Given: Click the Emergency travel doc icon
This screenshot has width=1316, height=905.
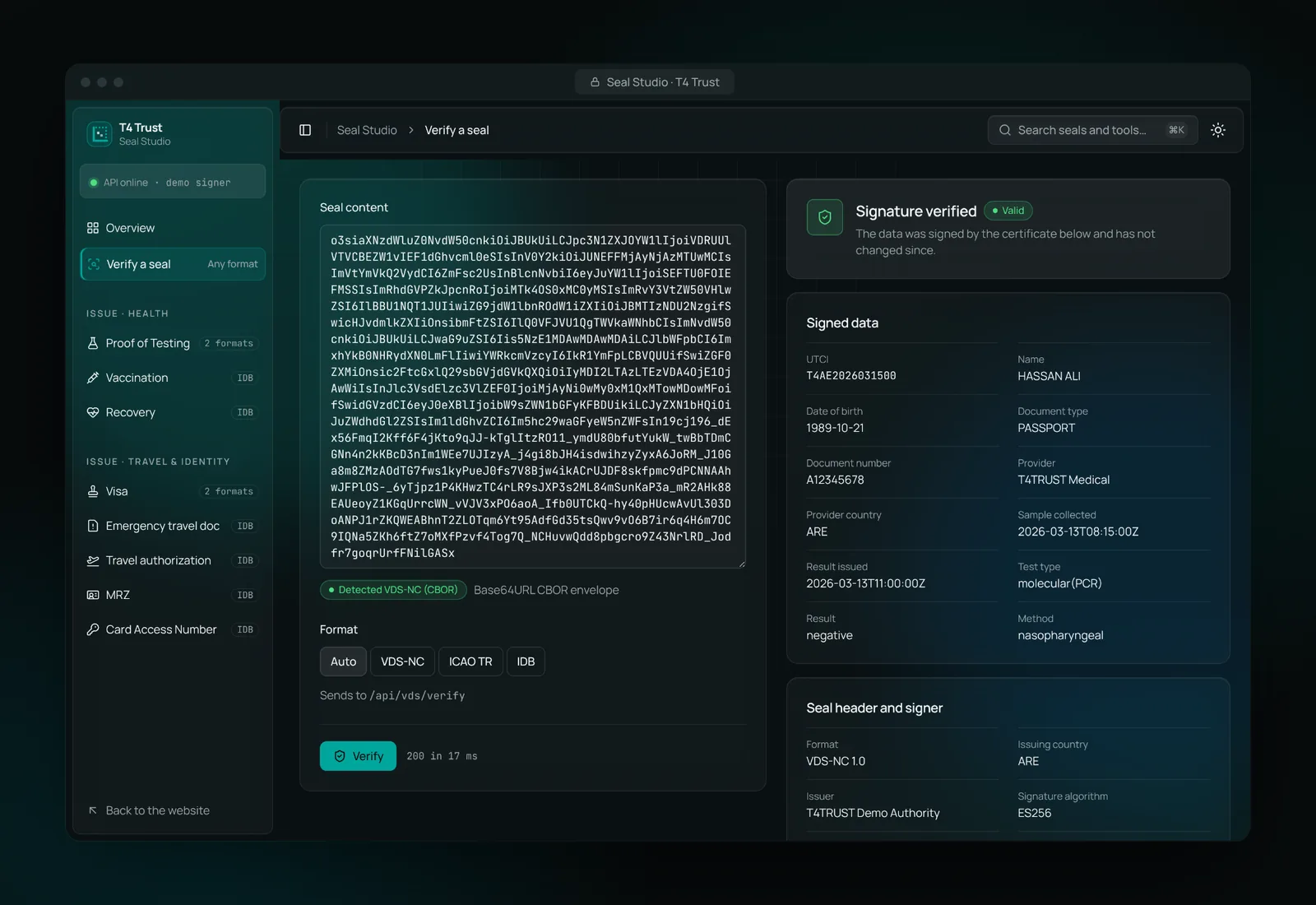Looking at the screenshot, I should click(x=93, y=526).
